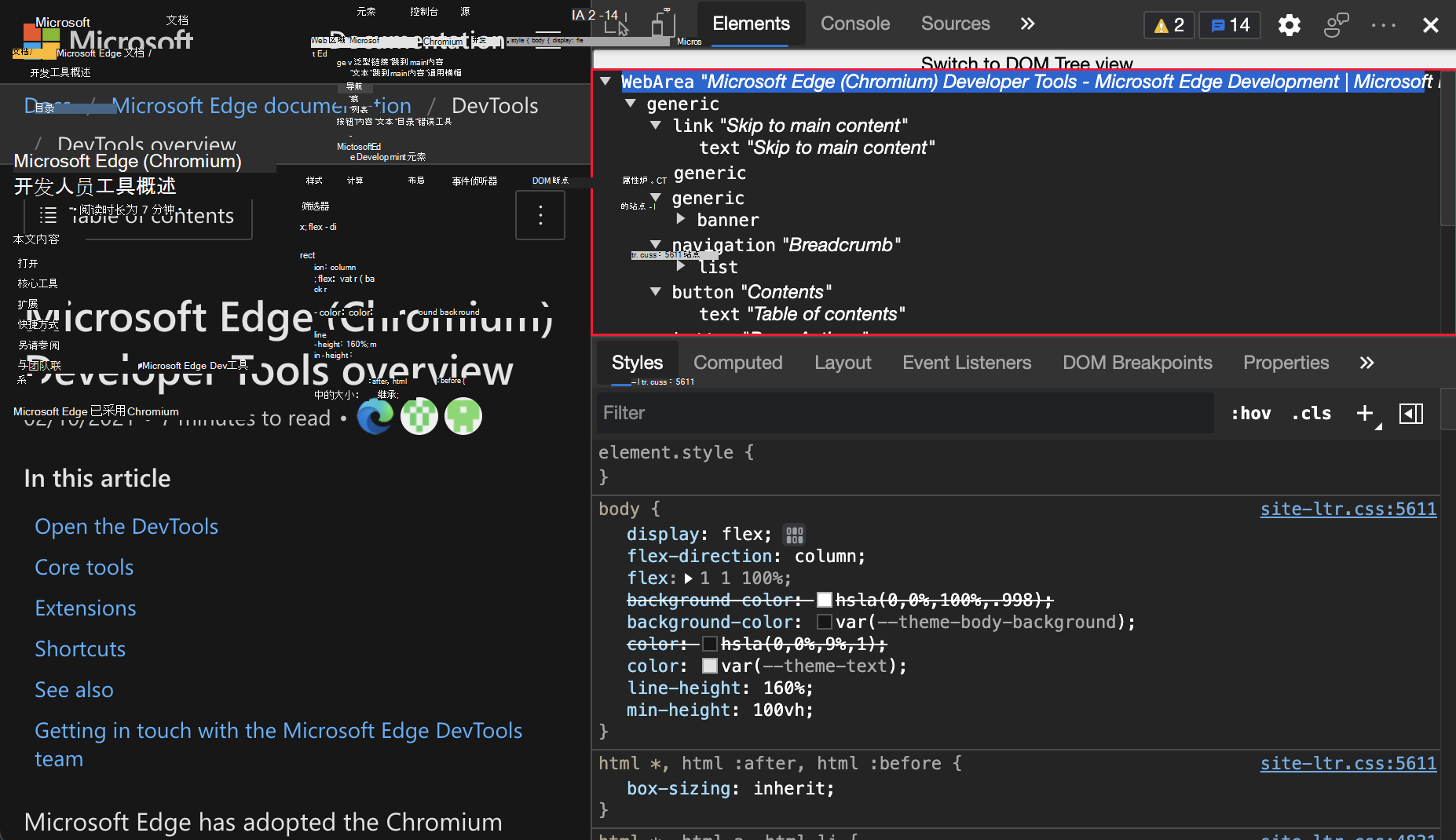Collapse link Skip to main content node

tap(656, 125)
